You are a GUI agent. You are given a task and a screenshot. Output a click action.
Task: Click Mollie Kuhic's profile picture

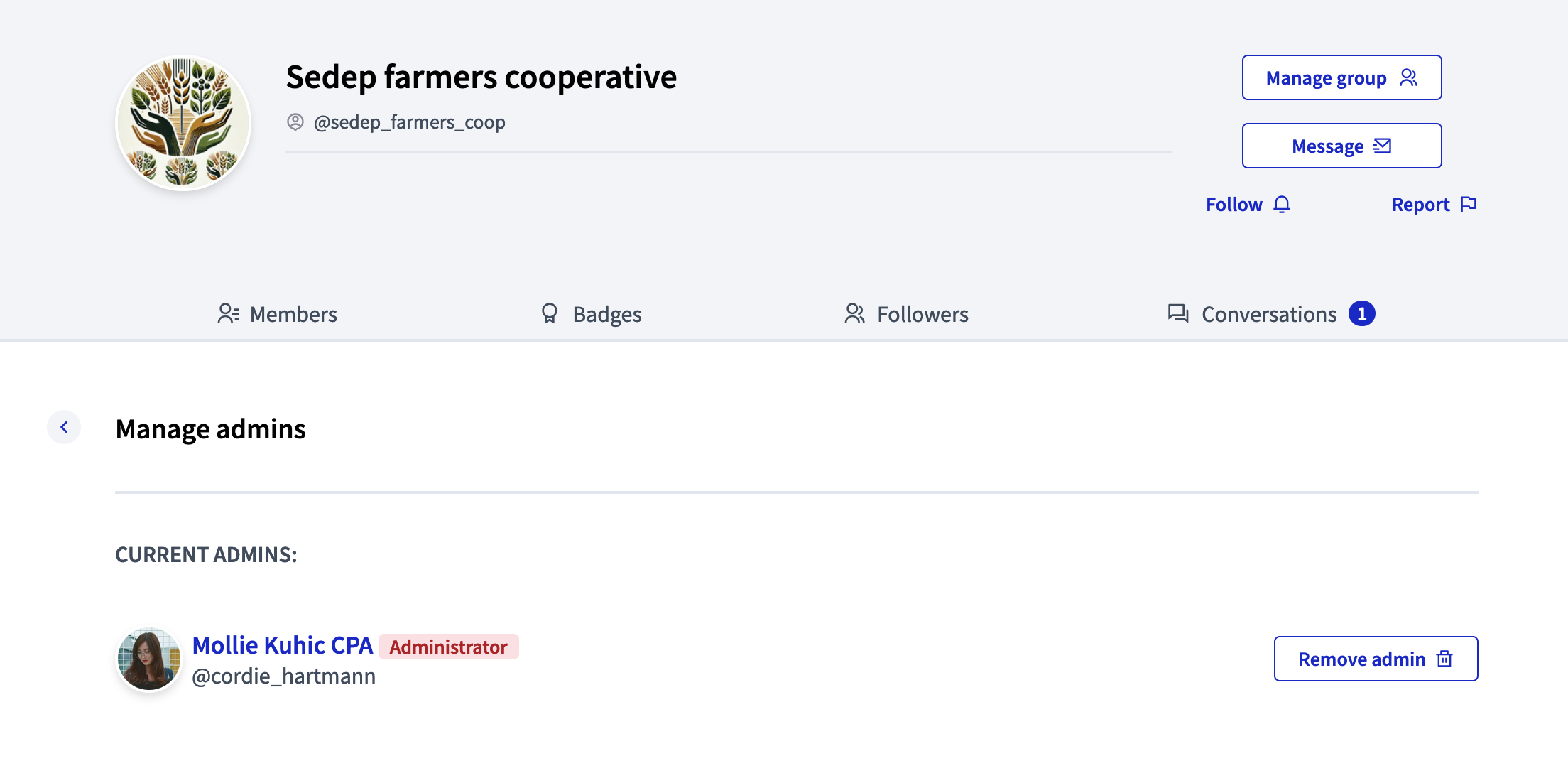click(148, 658)
